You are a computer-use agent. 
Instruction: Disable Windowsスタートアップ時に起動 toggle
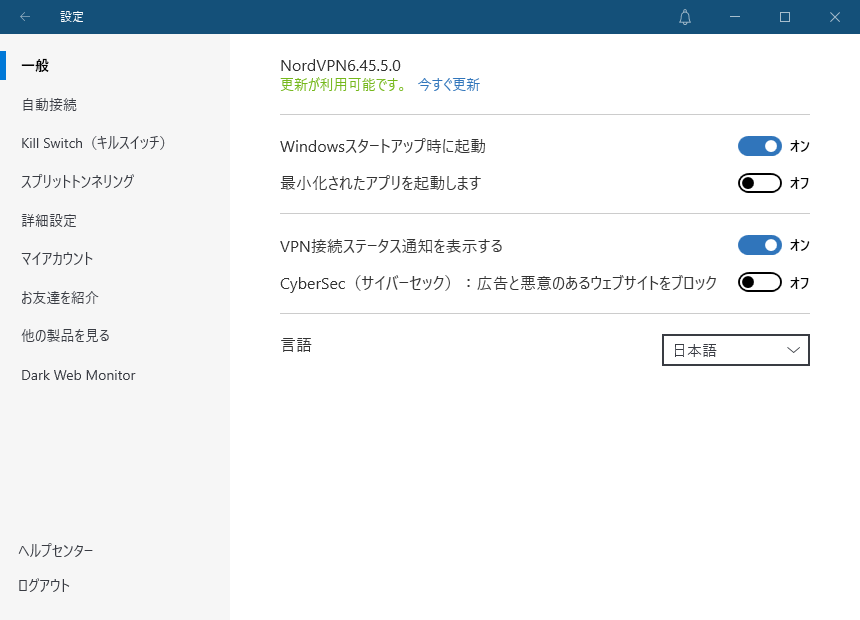pos(760,146)
